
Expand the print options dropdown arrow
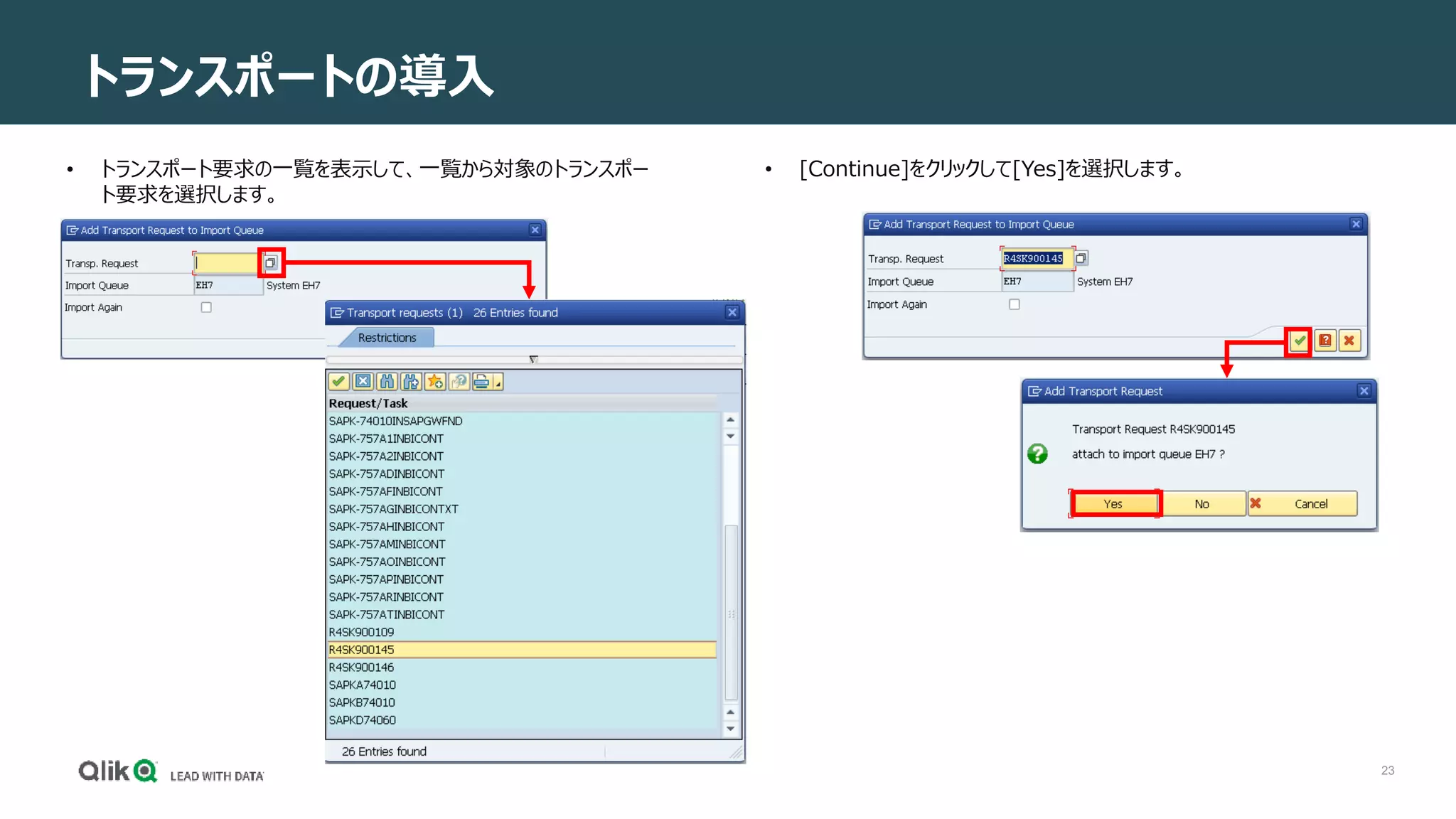[x=498, y=383]
